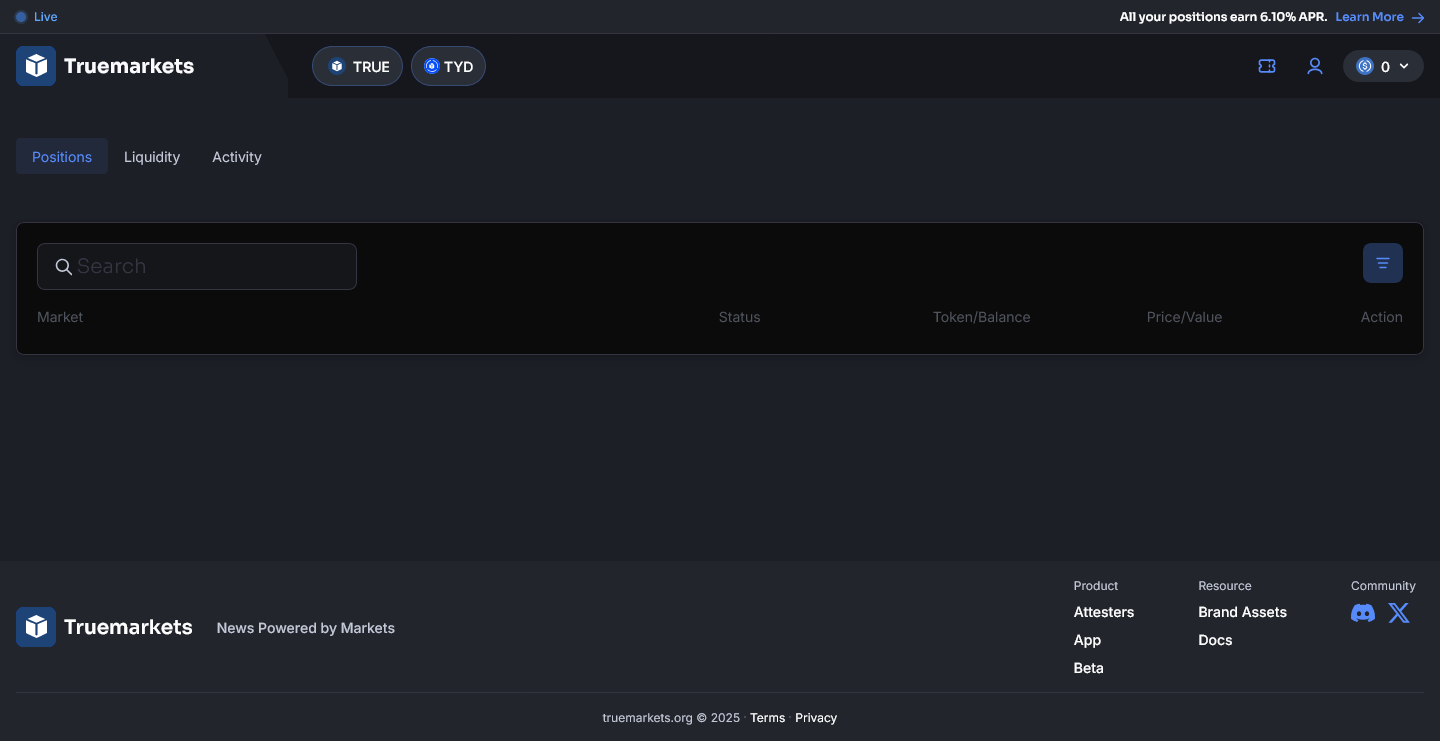Switch to the Activity tab
Screen dimensions: 1440x741
(236, 156)
